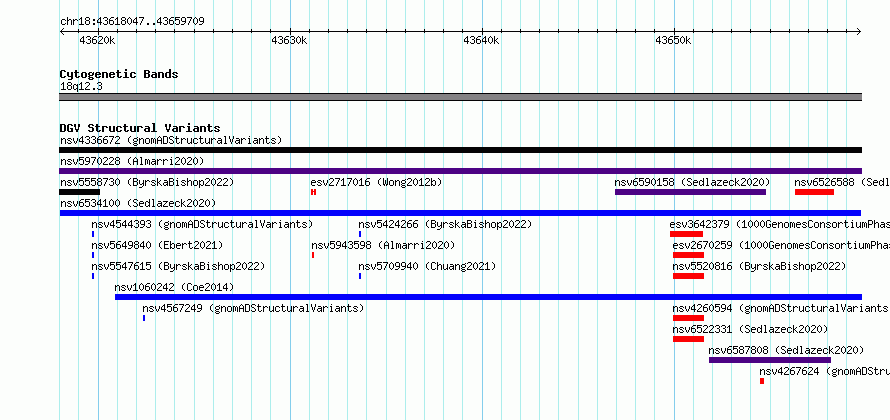
Task: Click the chr18:43618047..43659709 coordinate label
Action: pos(132,22)
